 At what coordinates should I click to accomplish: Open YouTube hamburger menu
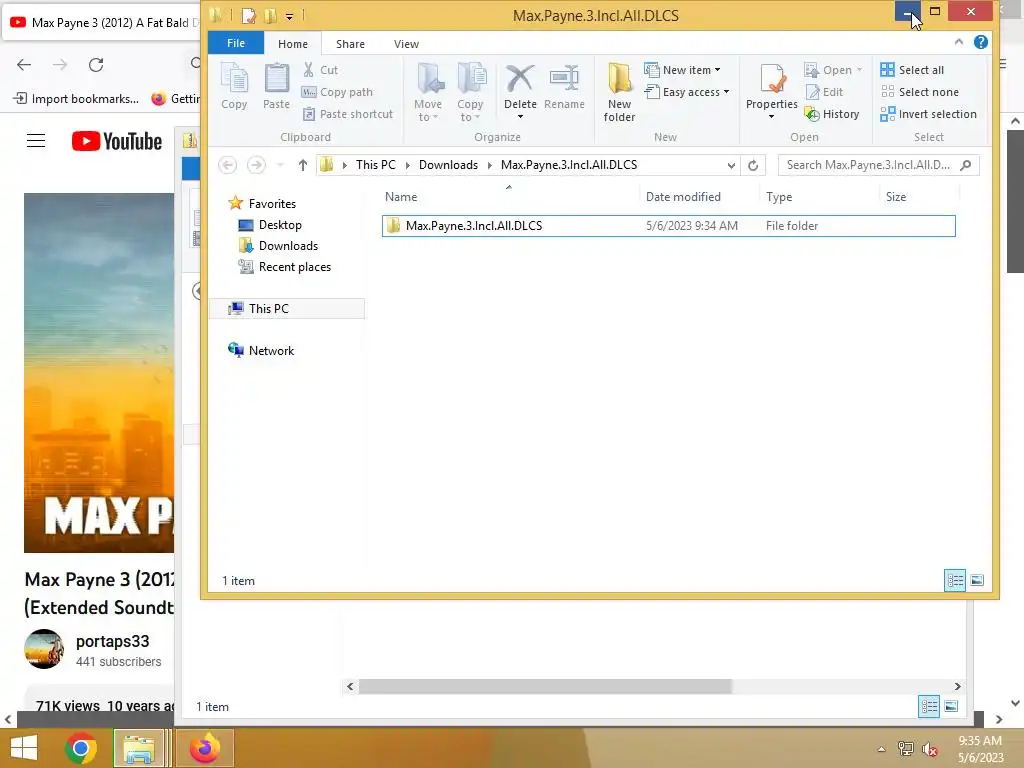(x=36, y=141)
